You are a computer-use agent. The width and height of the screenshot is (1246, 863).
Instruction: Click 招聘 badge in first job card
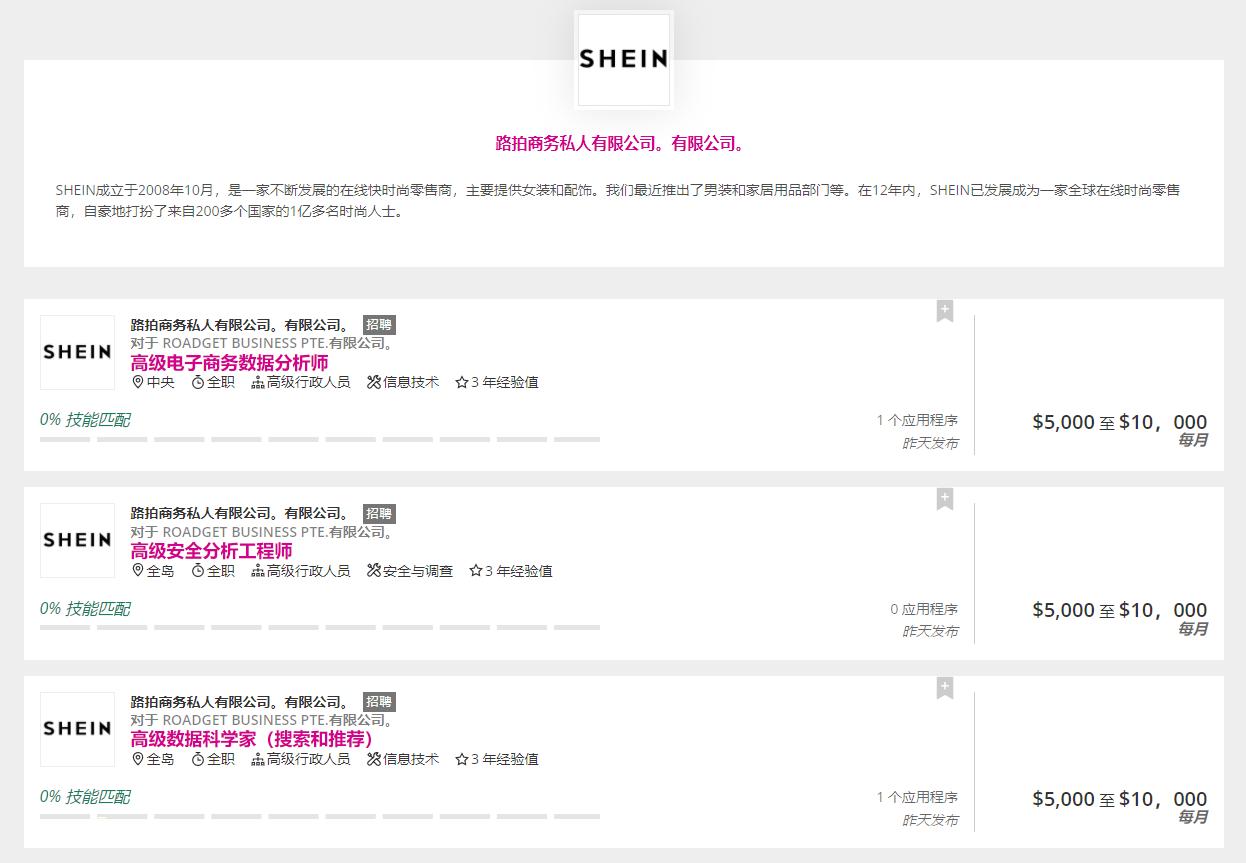379,325
